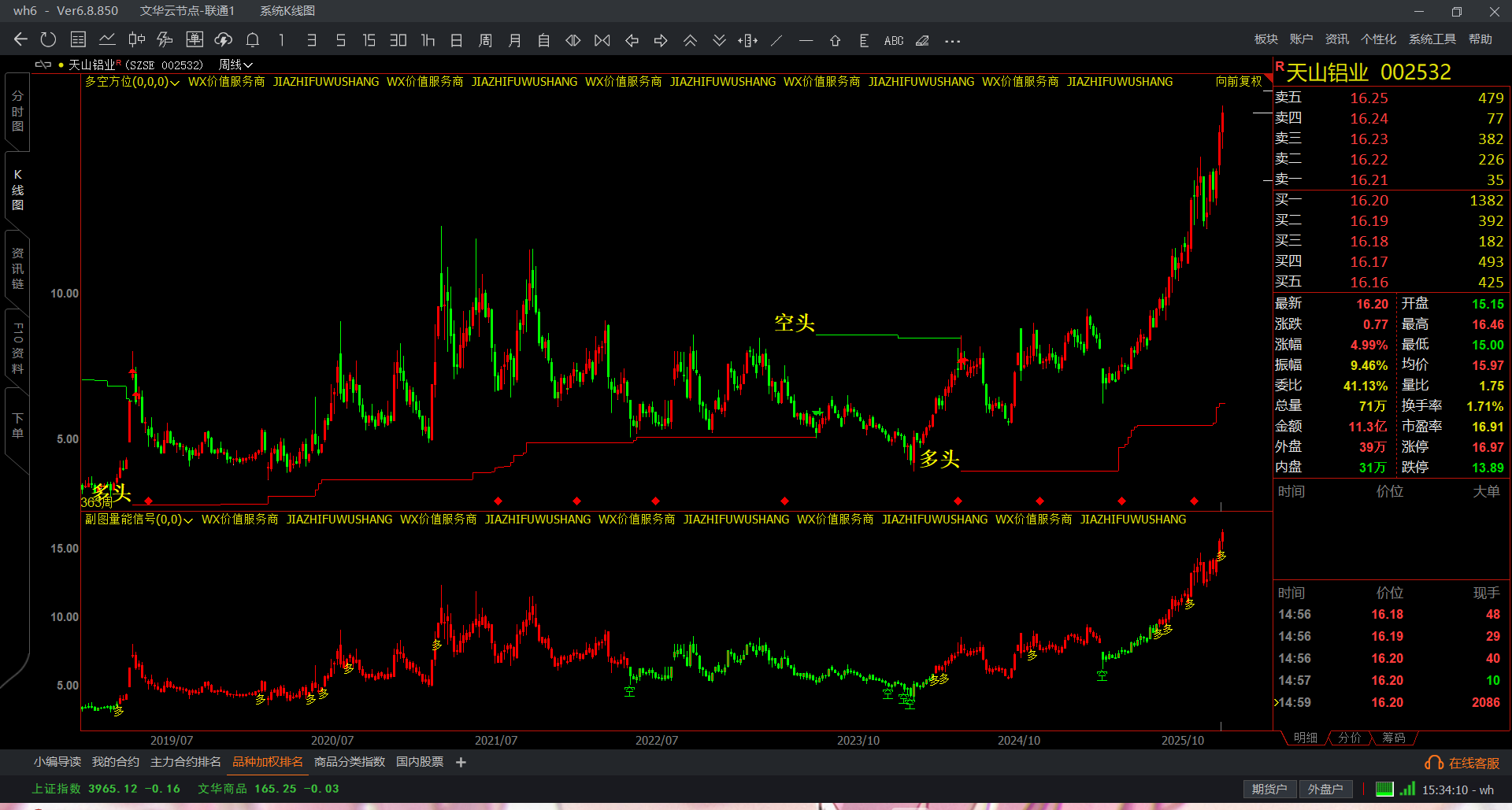Viewport: 1512px width, 810px height.
Task: Open the alert bell icon
Action: pyautogui.click(x=253, y=40)
